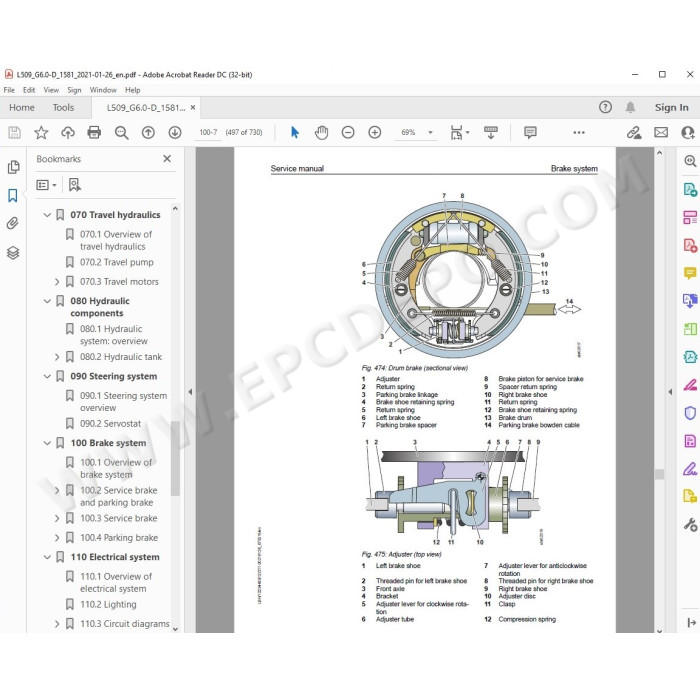Viewport: 700px width, 700px height.
Task: Switch to the Home tab
Action: click(22, 108)
